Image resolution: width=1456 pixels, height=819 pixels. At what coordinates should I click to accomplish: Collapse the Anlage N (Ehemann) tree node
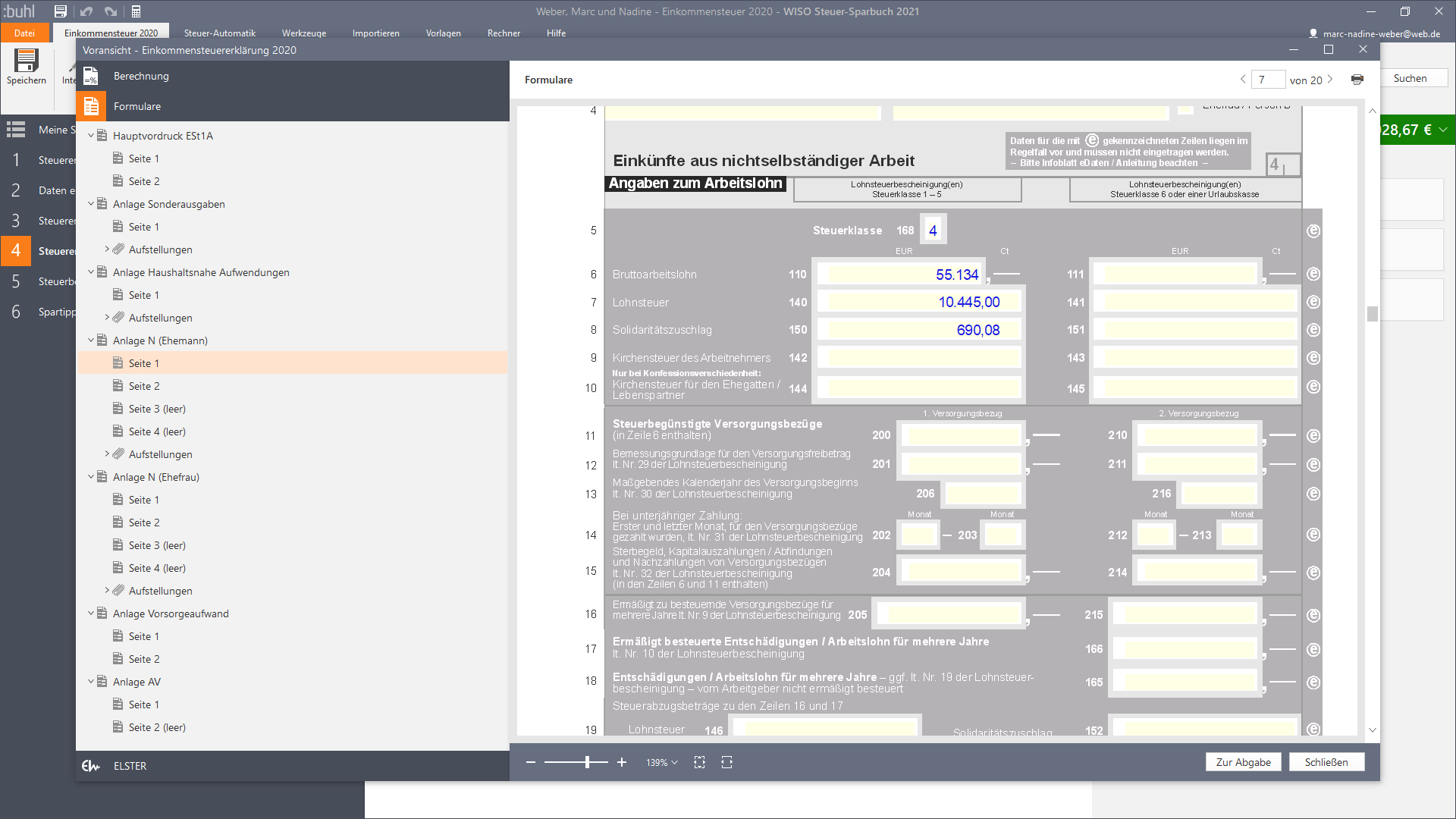coord(91,340)
